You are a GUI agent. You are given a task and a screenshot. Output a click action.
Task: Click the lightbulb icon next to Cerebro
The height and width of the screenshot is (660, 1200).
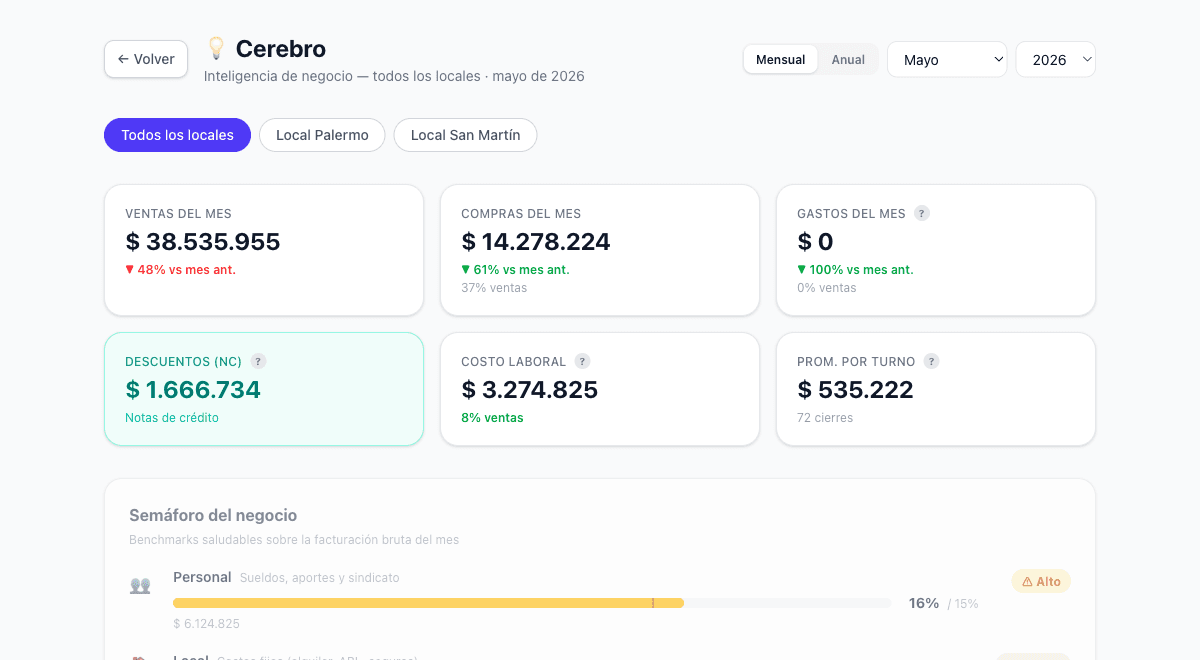pyautogui.click(x=216, y=48)
